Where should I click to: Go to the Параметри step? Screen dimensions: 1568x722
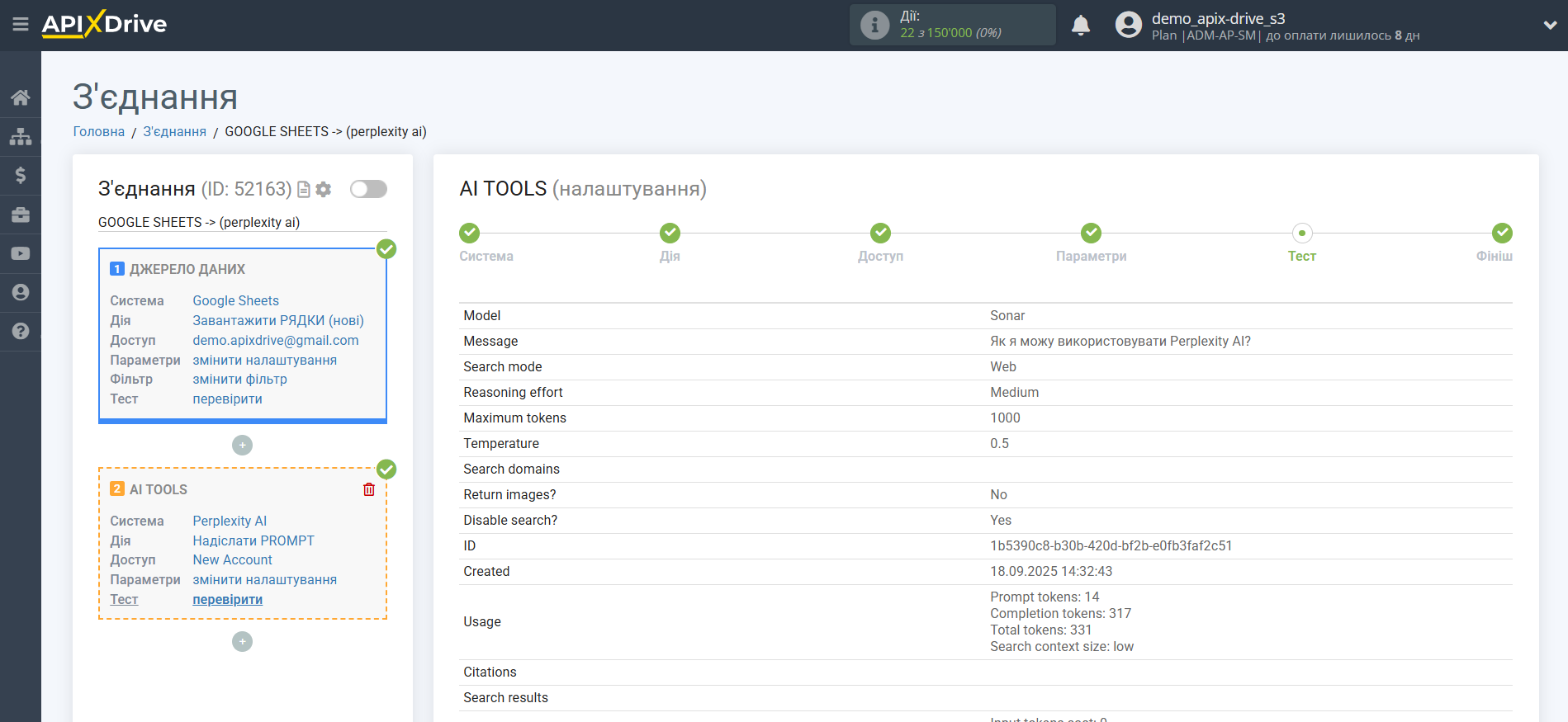tap(1091, 234)
